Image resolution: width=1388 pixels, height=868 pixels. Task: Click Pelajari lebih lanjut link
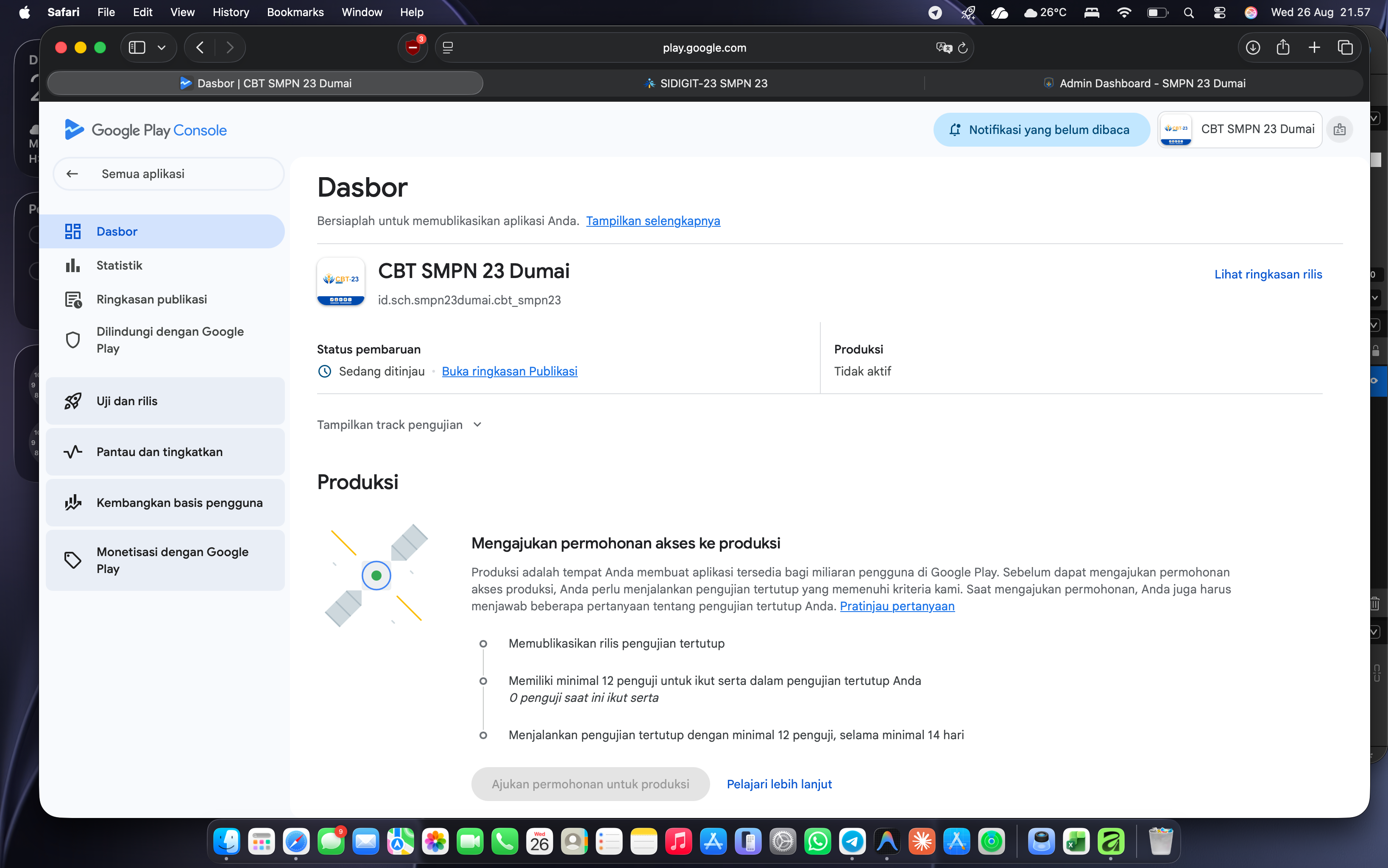[x=779, y=784]
